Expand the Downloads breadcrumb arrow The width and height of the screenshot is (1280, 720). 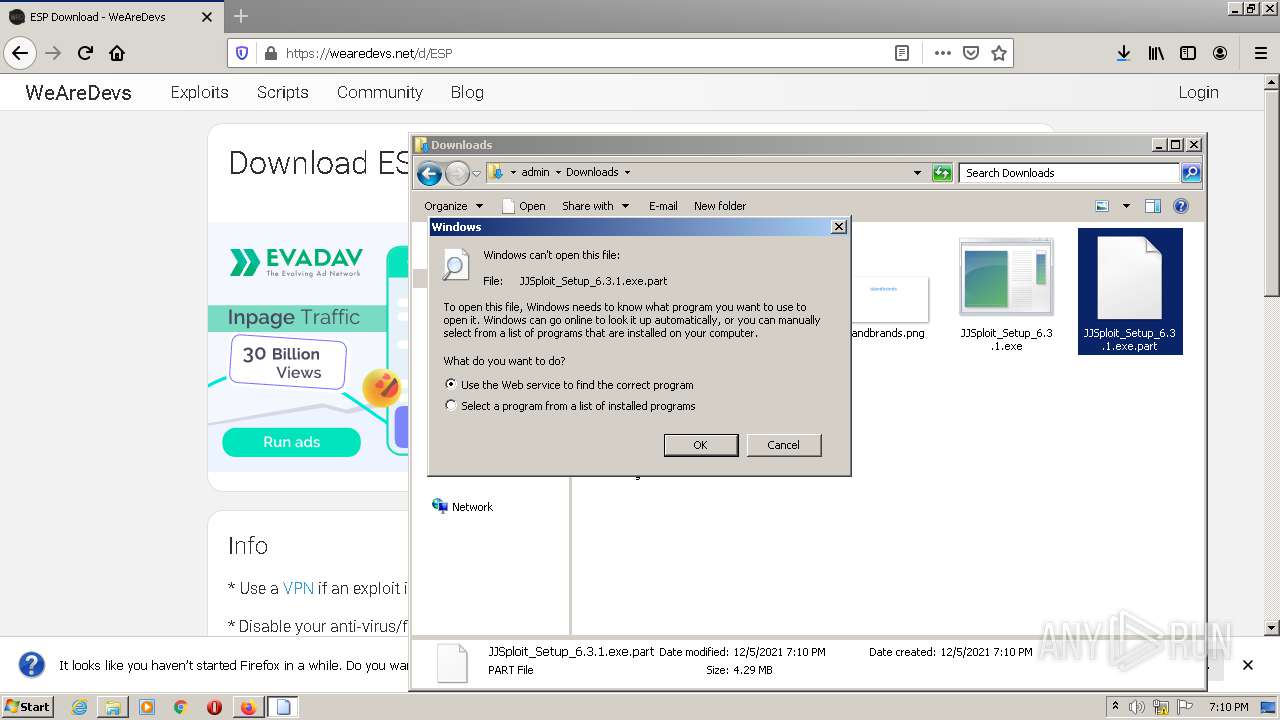click(627, 172)
